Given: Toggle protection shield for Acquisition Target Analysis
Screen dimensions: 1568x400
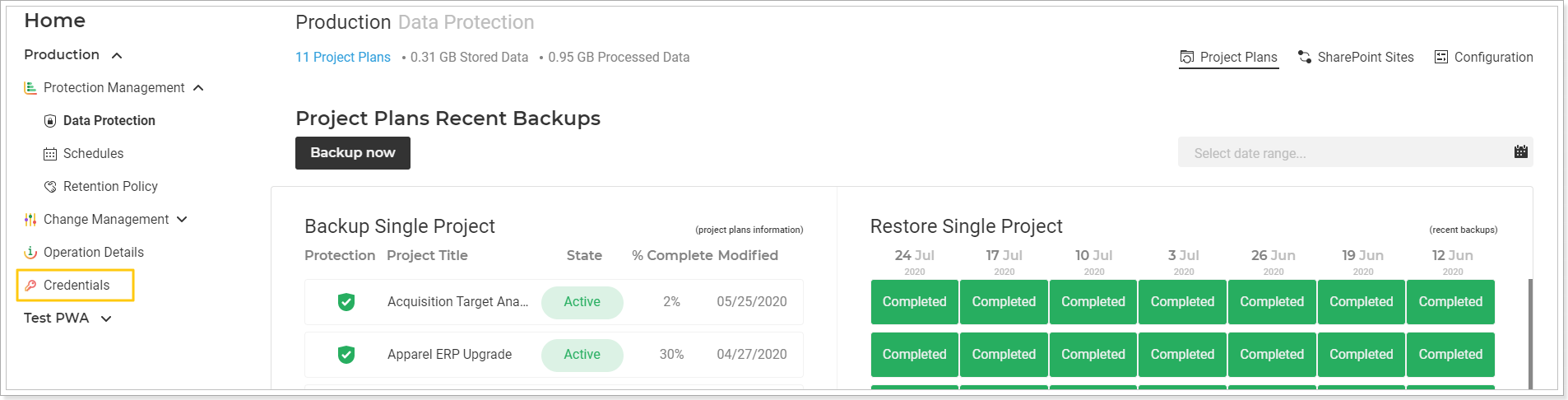Looking at the screenshot, I should (x=346, y=302).
